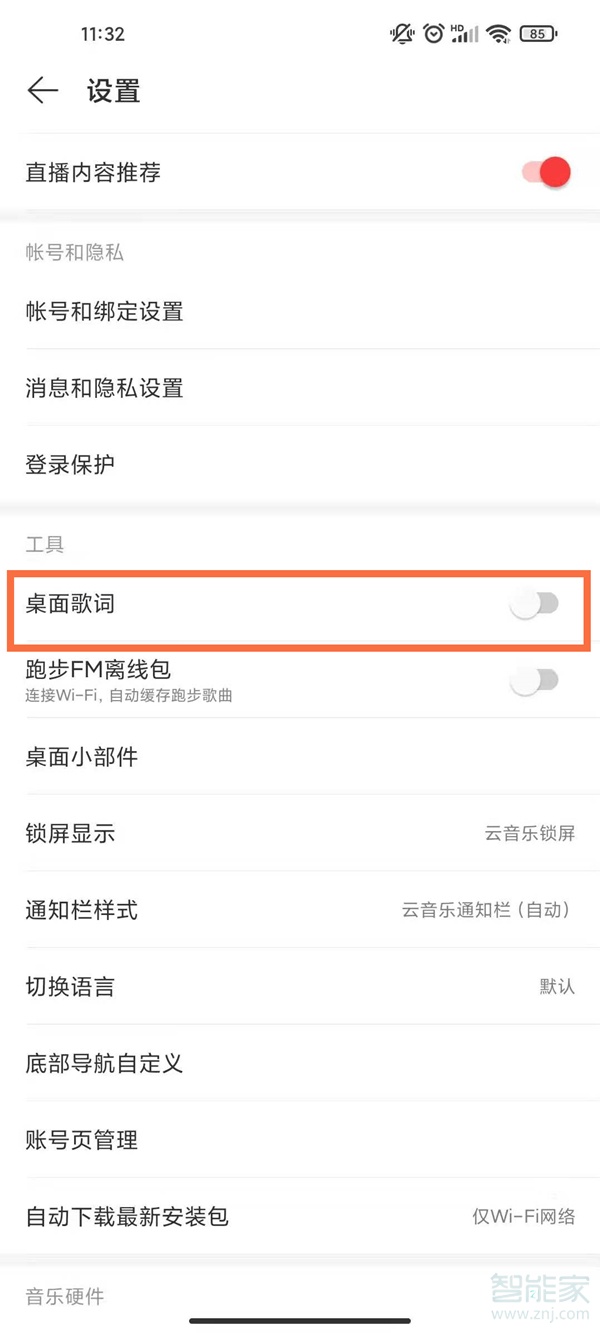Change 通知栏样式 selection

pyautogui.click(x=300, y=910)
